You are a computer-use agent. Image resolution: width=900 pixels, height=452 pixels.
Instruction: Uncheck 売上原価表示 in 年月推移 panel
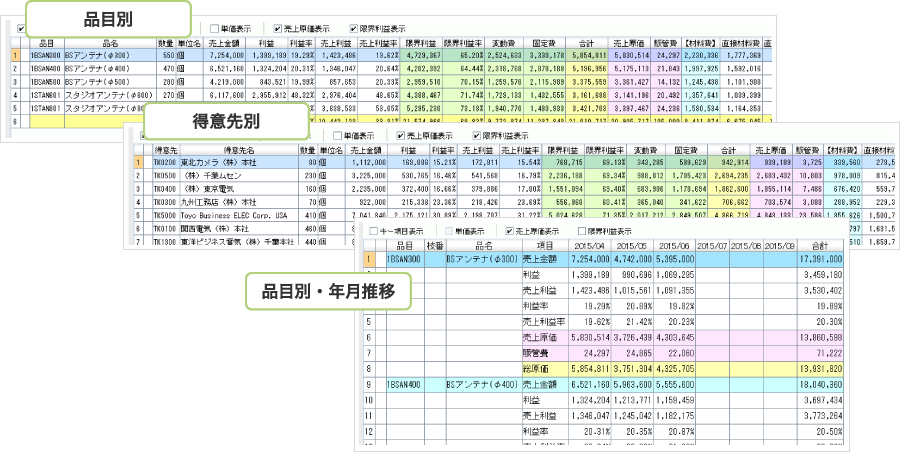pyautogui.click(x=509, y=230)
